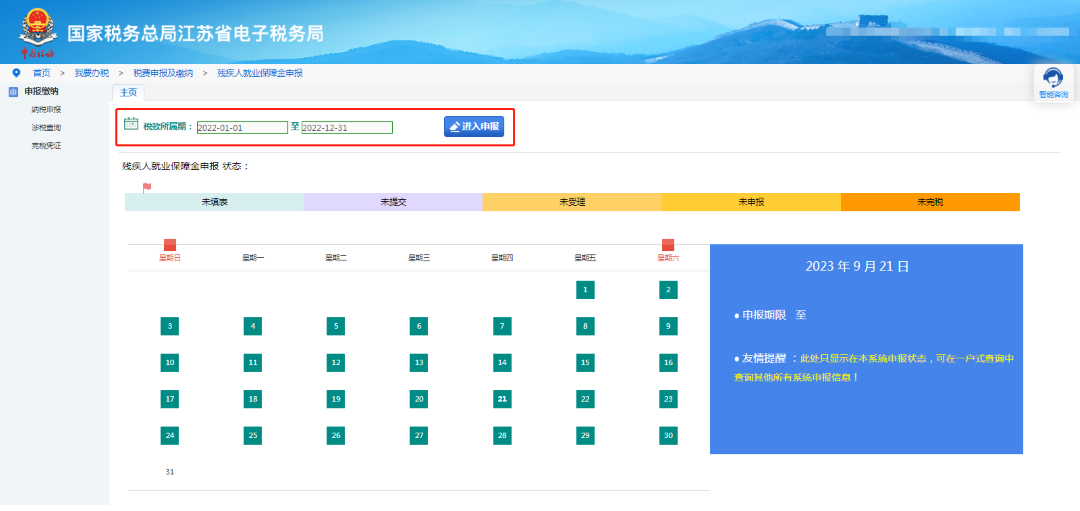This screenshot has height=511, width=1080.
Task: Go to 首页 via breadcrumb
Action: point(41,73)
